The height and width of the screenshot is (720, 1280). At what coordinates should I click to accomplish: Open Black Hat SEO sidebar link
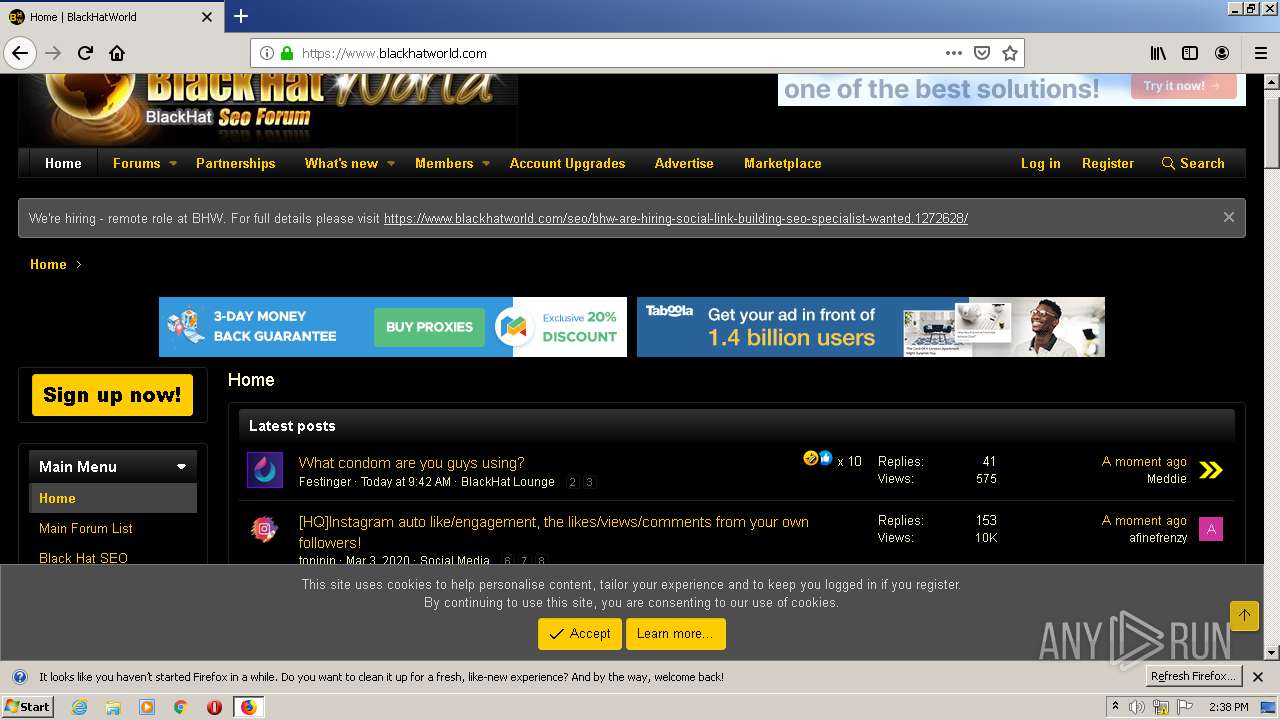[x=83, y=558]
